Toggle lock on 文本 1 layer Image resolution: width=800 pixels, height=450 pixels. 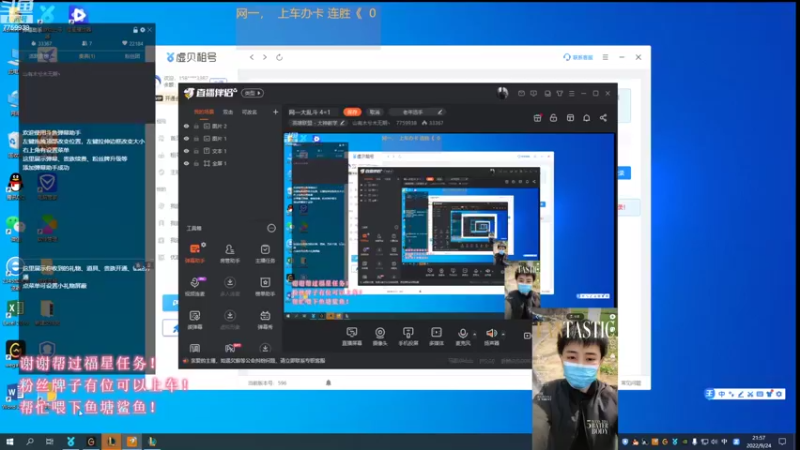(x=196, y=151)
